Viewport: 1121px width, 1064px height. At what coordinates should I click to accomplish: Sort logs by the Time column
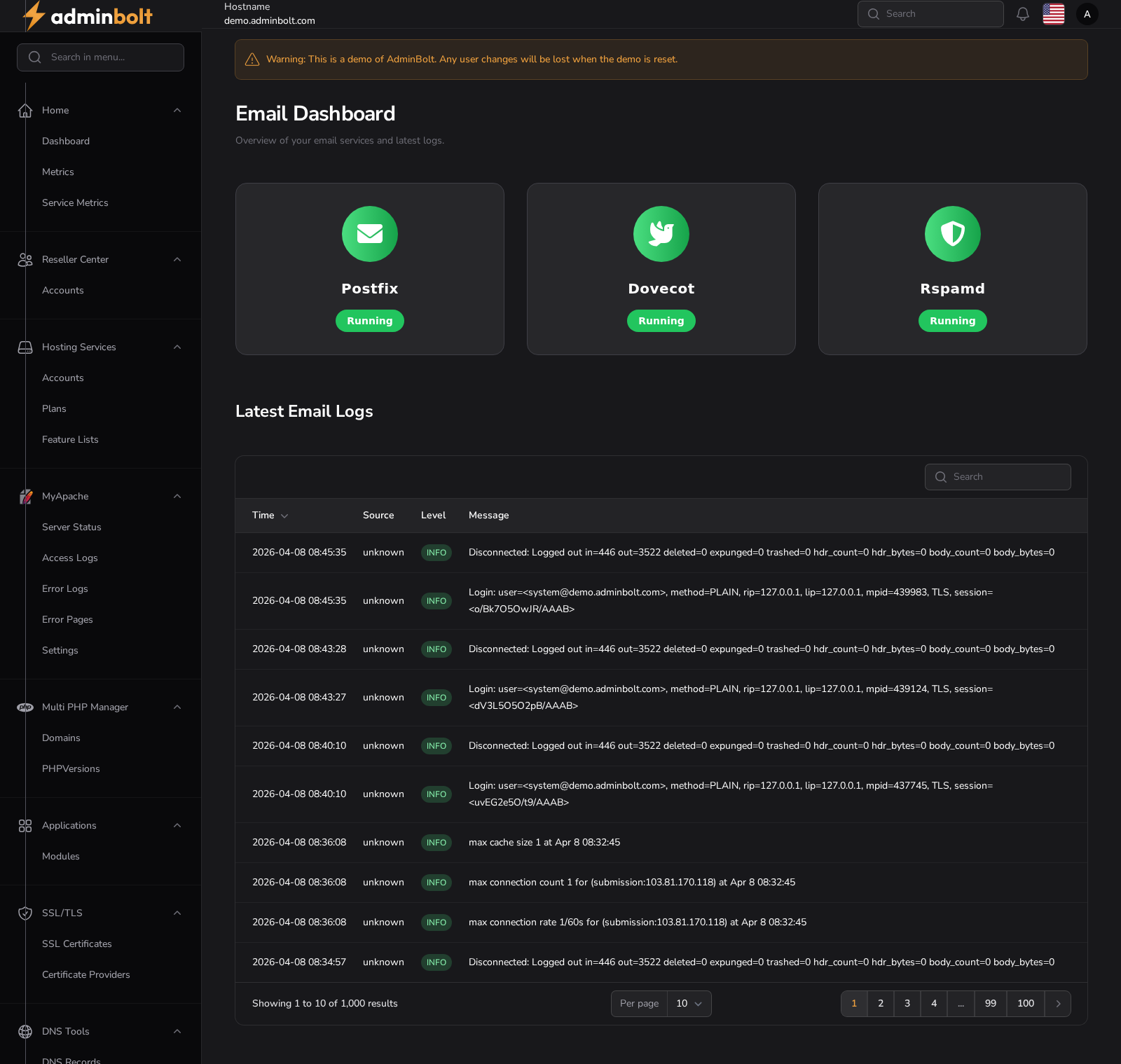point(270,516)
